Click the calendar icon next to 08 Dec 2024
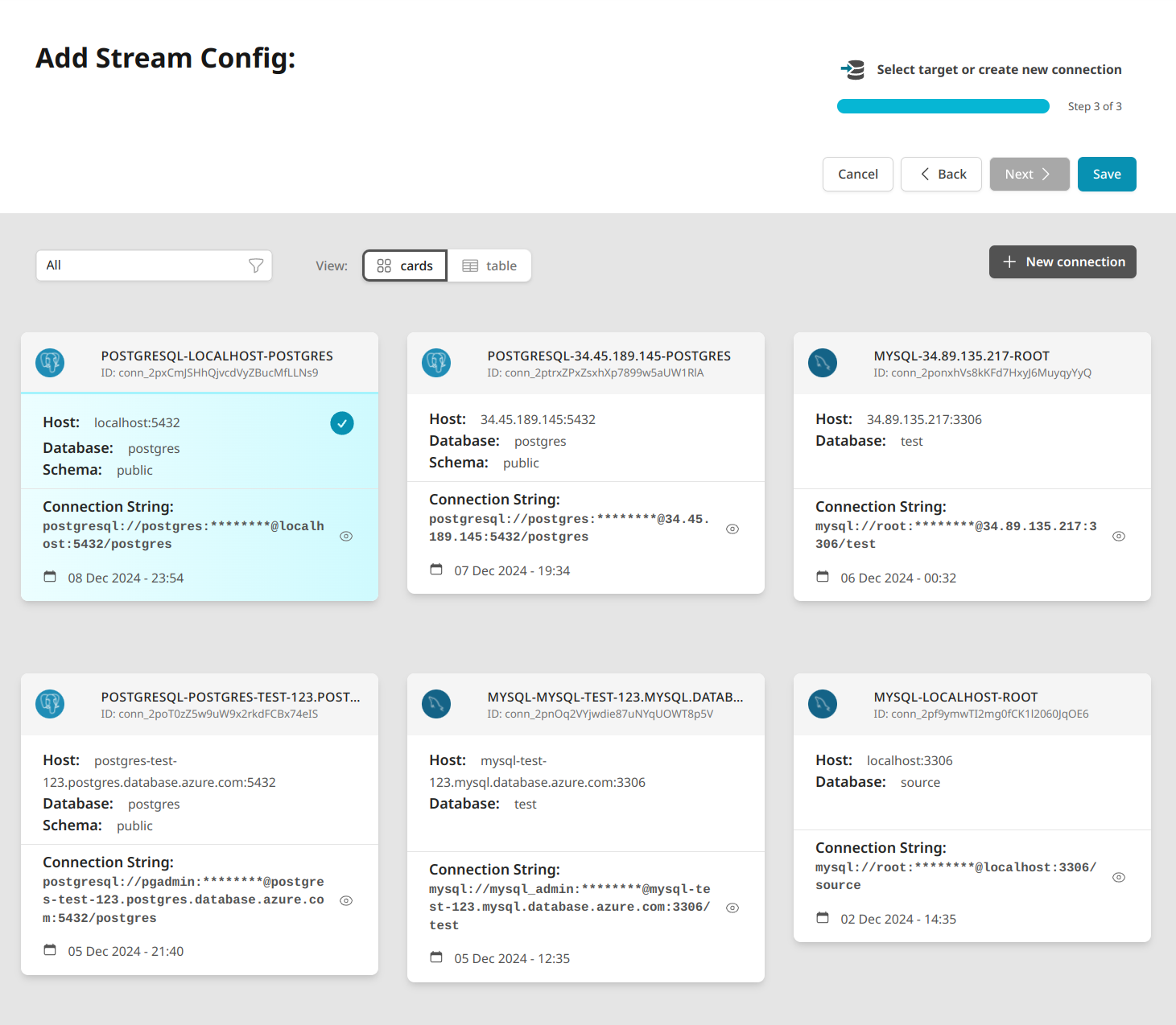 [50, 577]
